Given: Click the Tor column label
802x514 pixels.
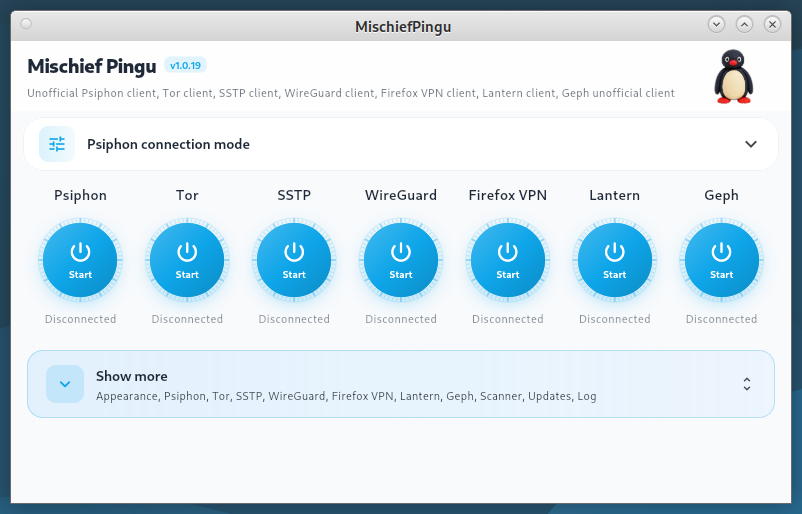Looking at the screenshot, I should click(x=187, y=195).
